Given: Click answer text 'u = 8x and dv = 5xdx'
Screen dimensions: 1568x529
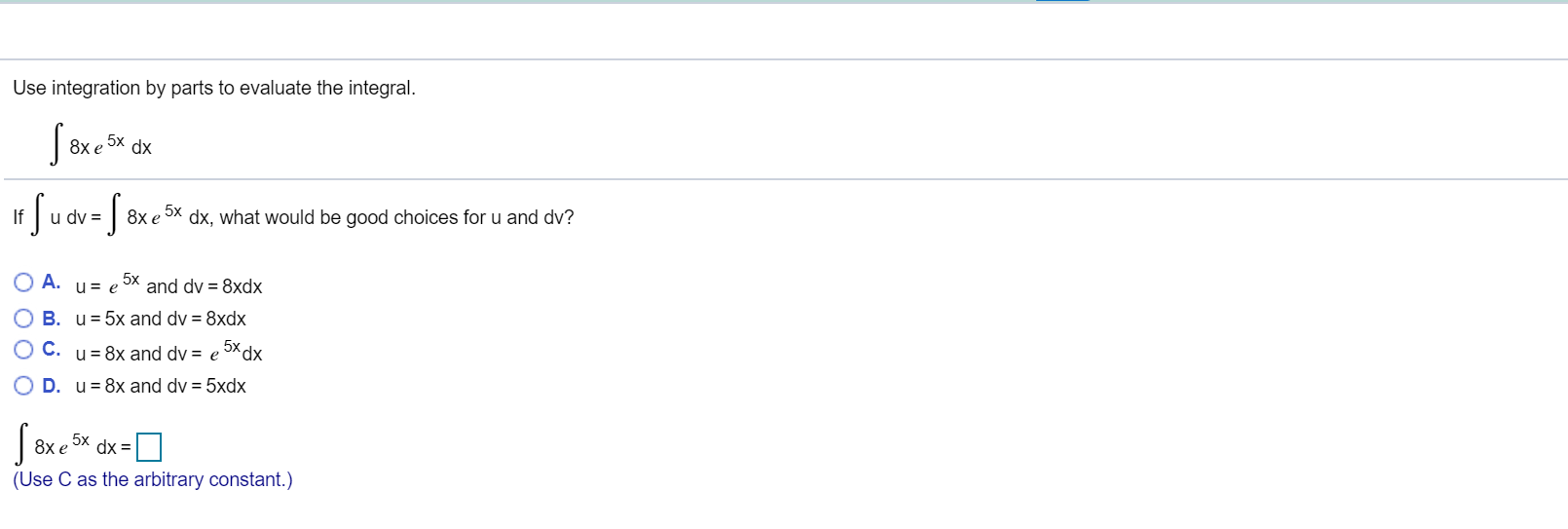Looking at the screenshot, I should pos(161,386).
